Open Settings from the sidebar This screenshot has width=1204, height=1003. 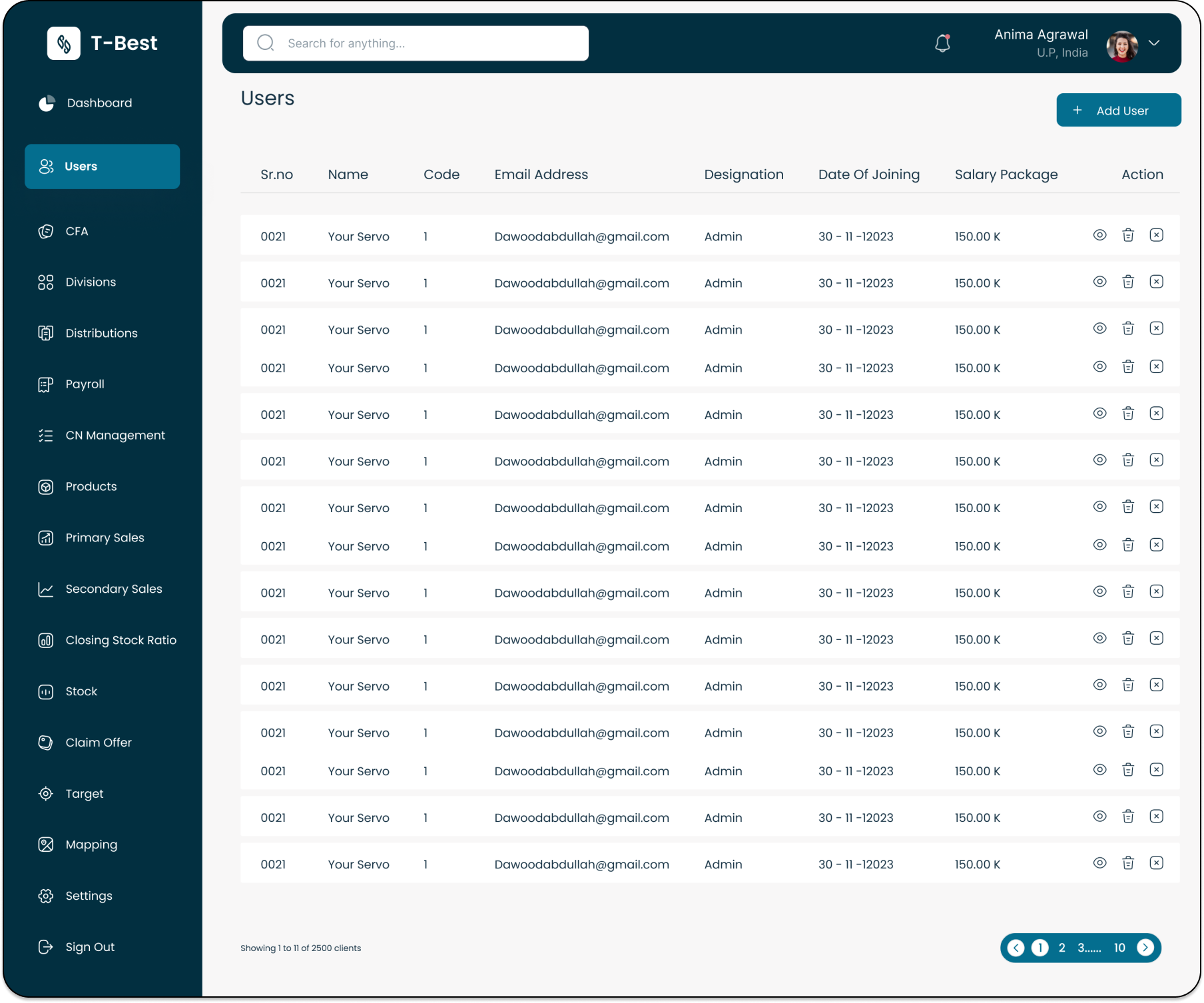(x=89, y=896)
